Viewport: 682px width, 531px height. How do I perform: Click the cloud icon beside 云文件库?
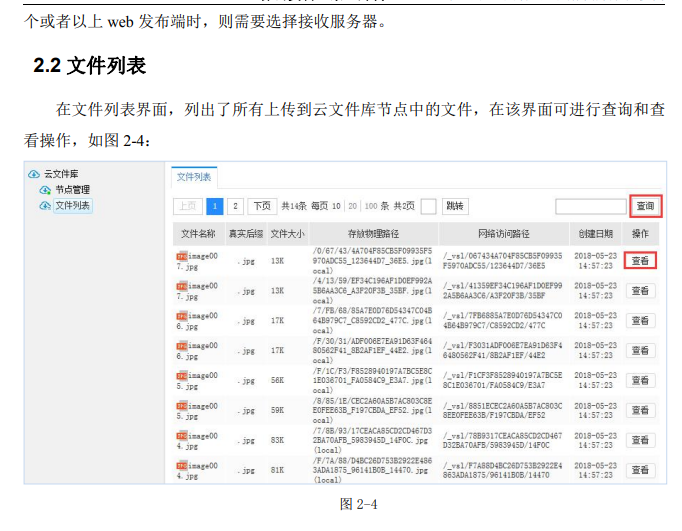click(x=34, y=174)
